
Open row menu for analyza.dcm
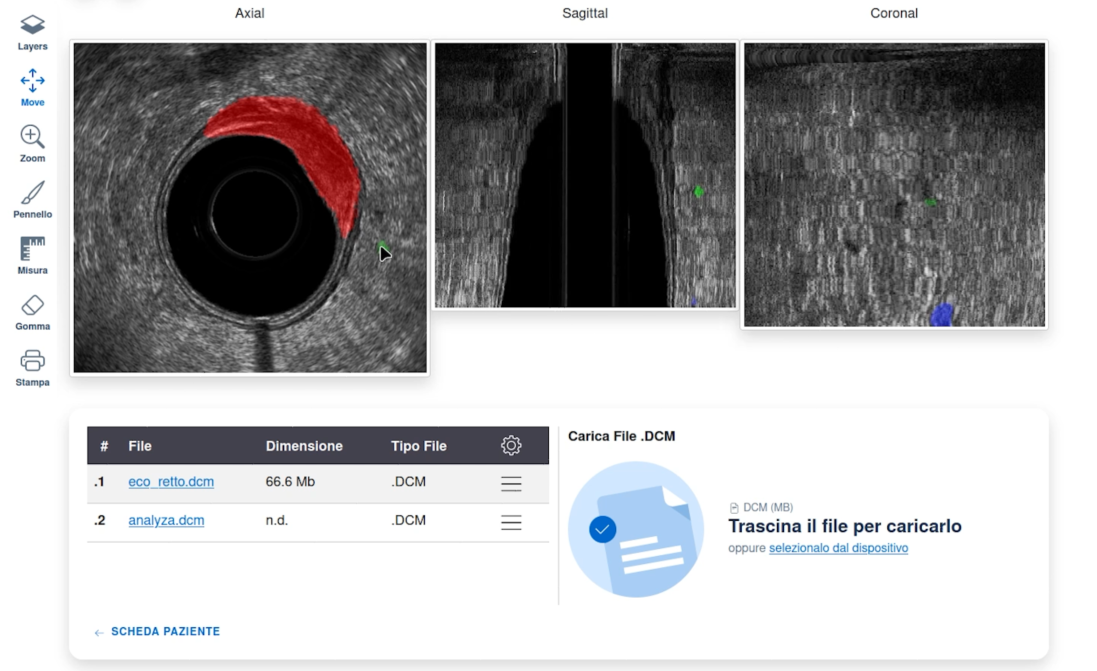[x=511, y=522]
